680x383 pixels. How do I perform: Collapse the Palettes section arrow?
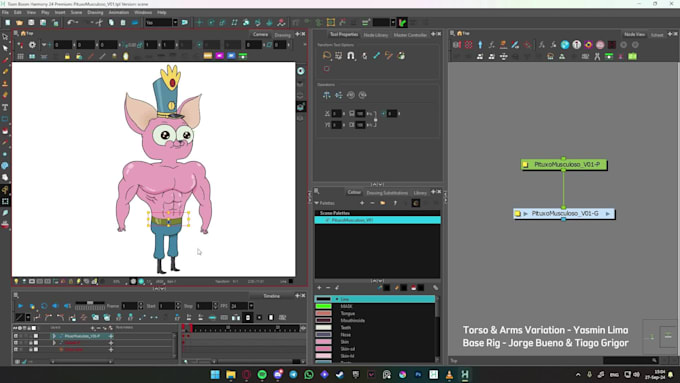(317, 203)
